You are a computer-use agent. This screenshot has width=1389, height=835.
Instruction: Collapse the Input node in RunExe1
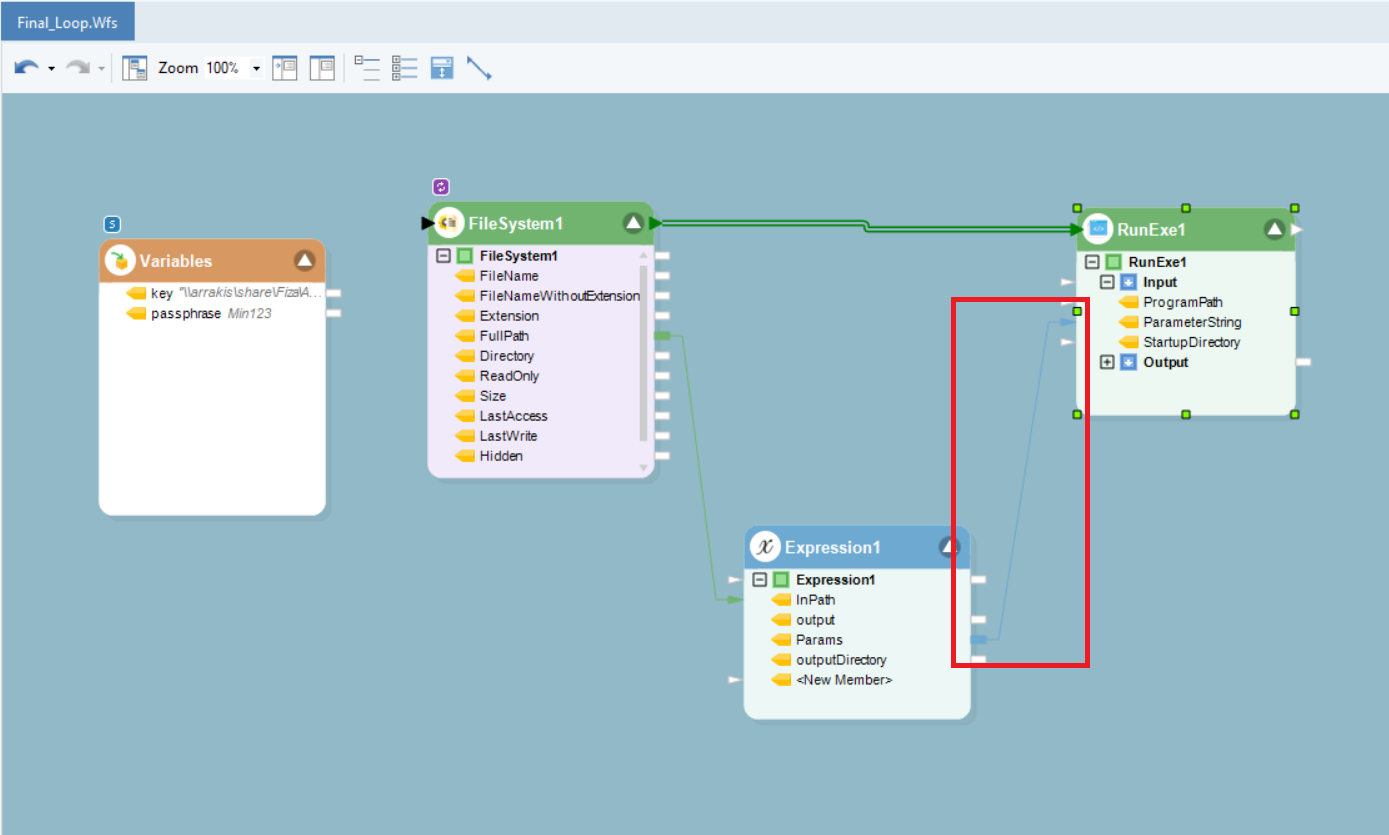coord(1107,282)
